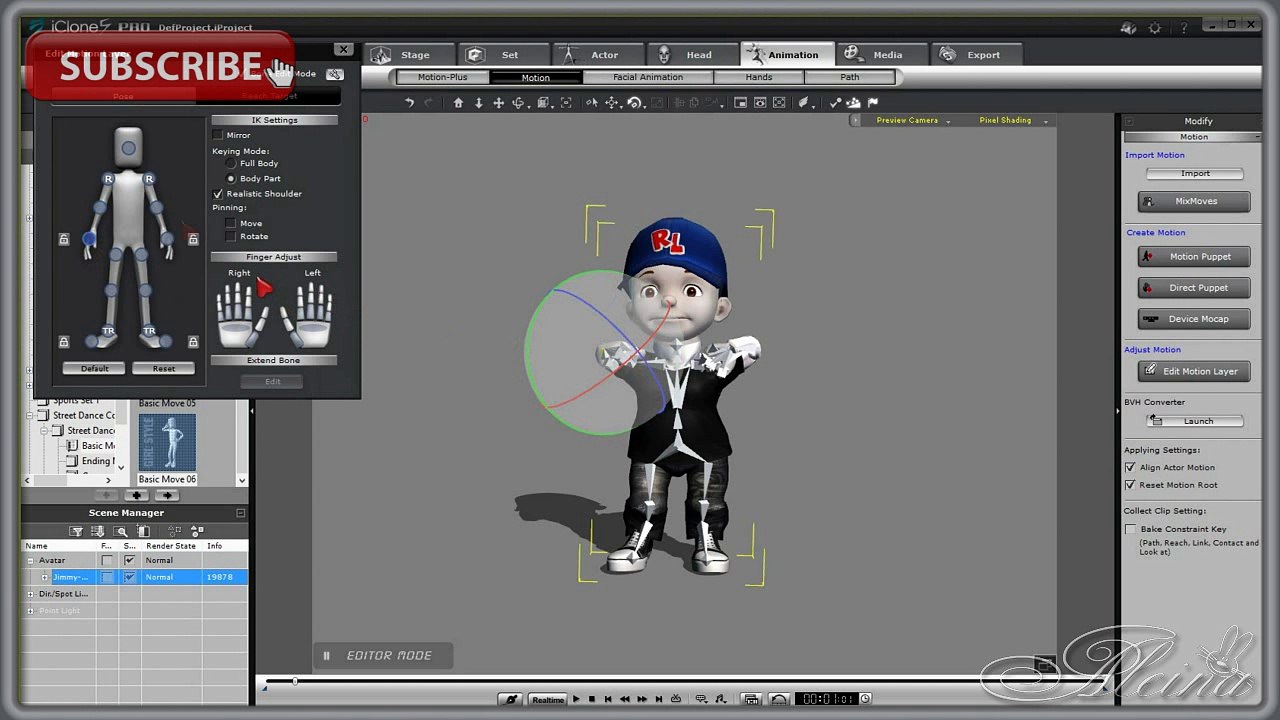Click the filter icon in Scene Manager
The image size is (1280, 720).
(76, 531)
